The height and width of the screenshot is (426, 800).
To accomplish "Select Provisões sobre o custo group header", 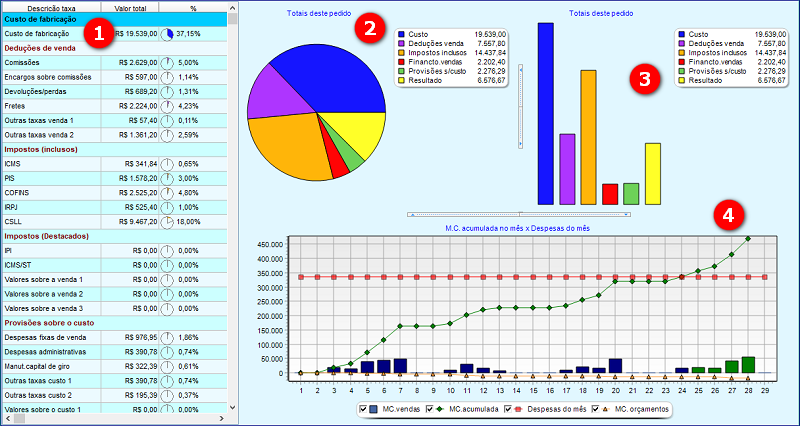I will (x=114, y=323).
